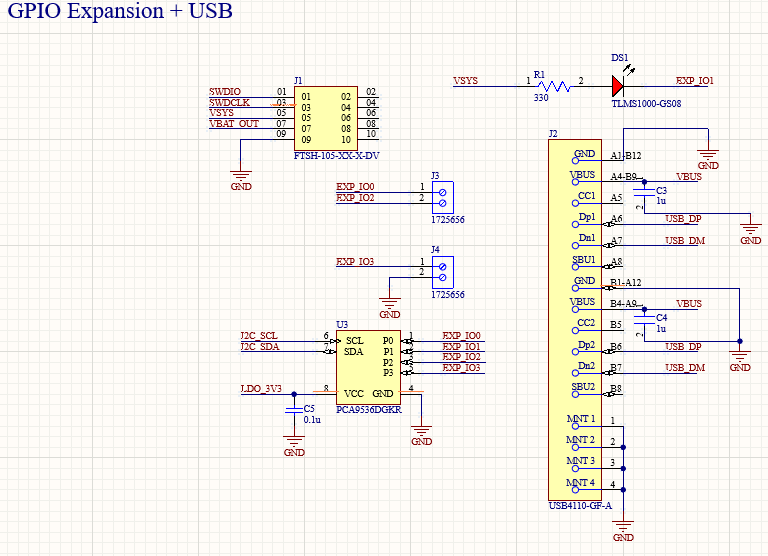Select the SWDCLK net label

click(229, 102)
